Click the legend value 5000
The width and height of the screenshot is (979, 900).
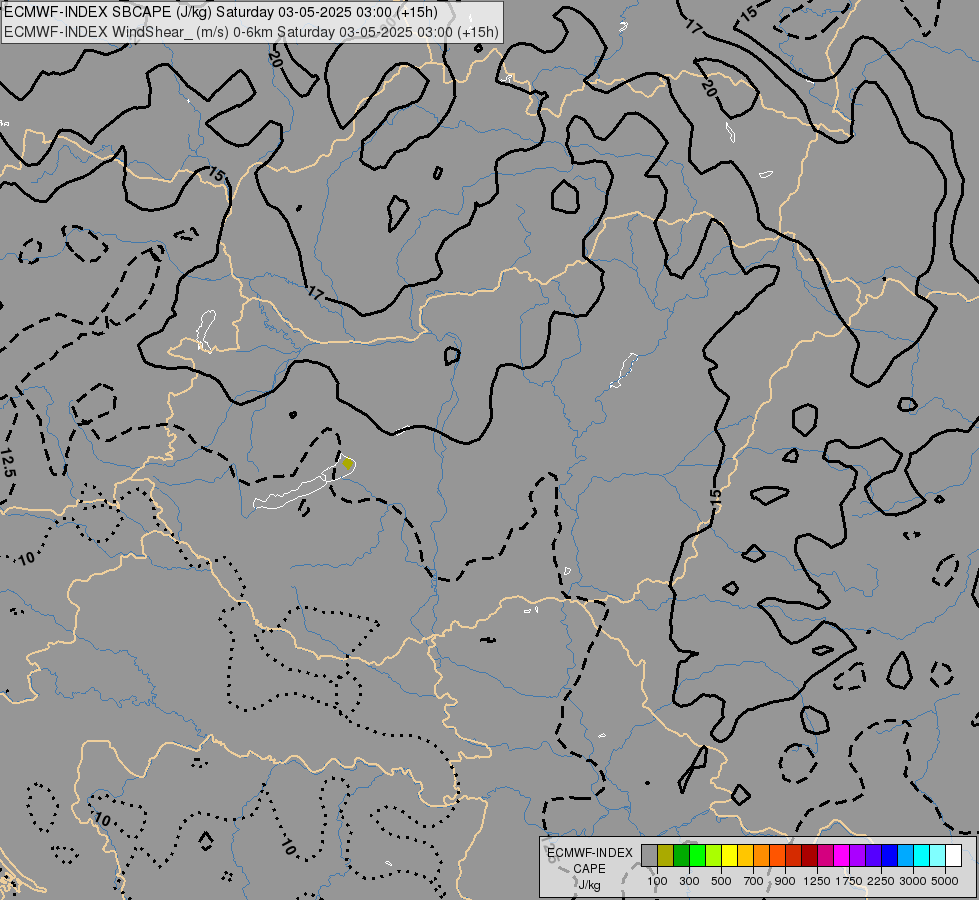pos(945,881)
